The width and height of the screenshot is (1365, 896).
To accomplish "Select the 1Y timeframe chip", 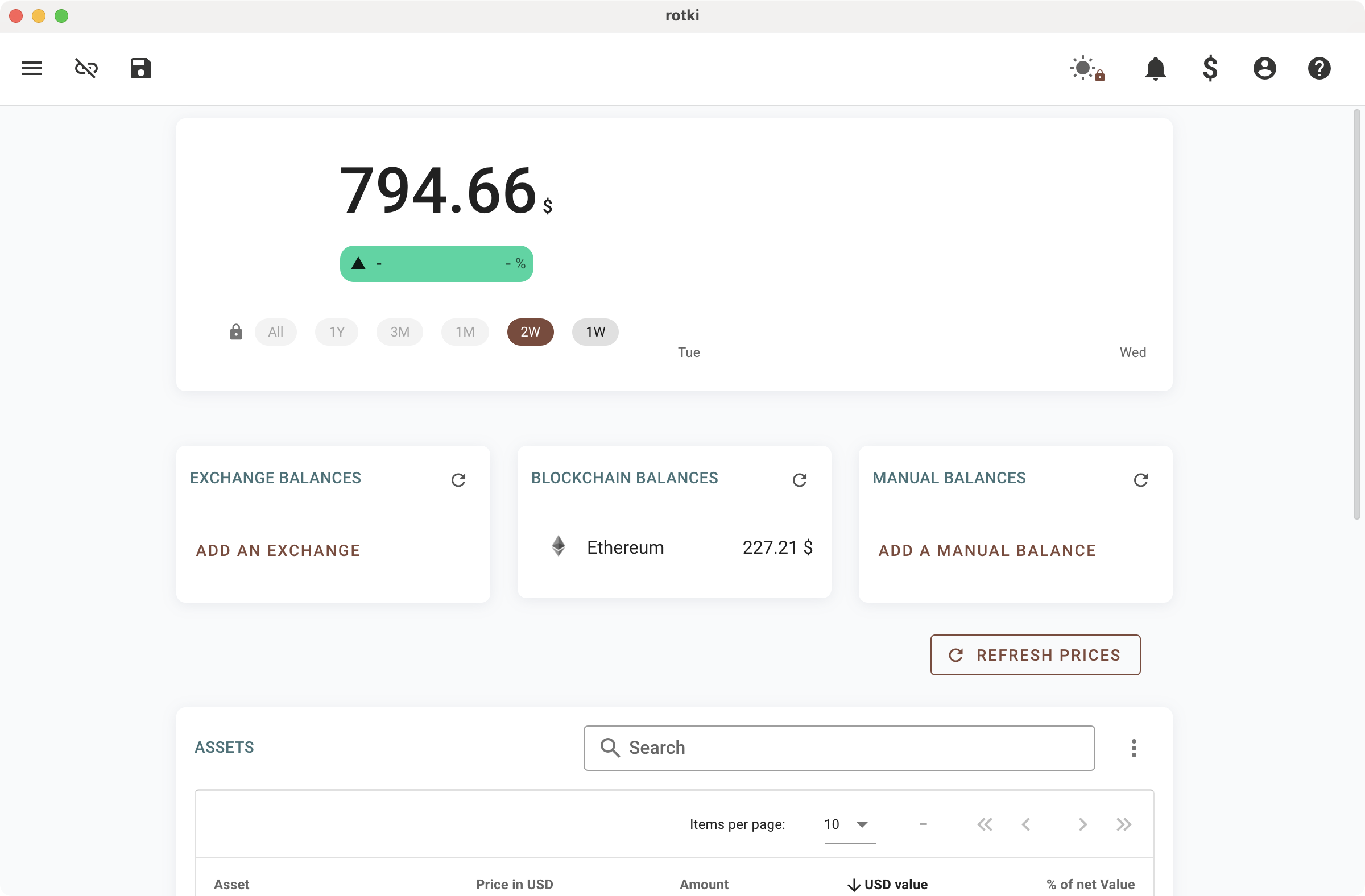I will click(337, 332).
